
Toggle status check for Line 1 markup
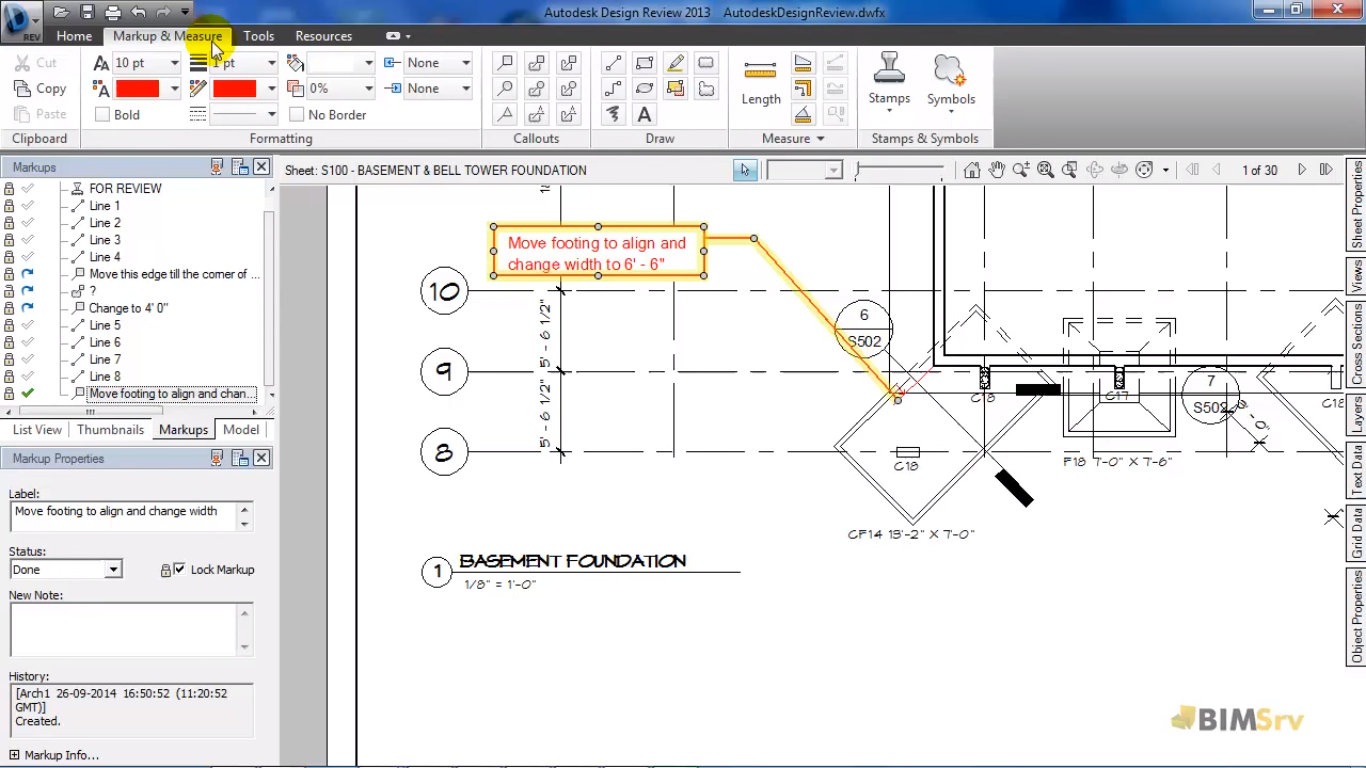pyautogui.click(x=28, y=206)
